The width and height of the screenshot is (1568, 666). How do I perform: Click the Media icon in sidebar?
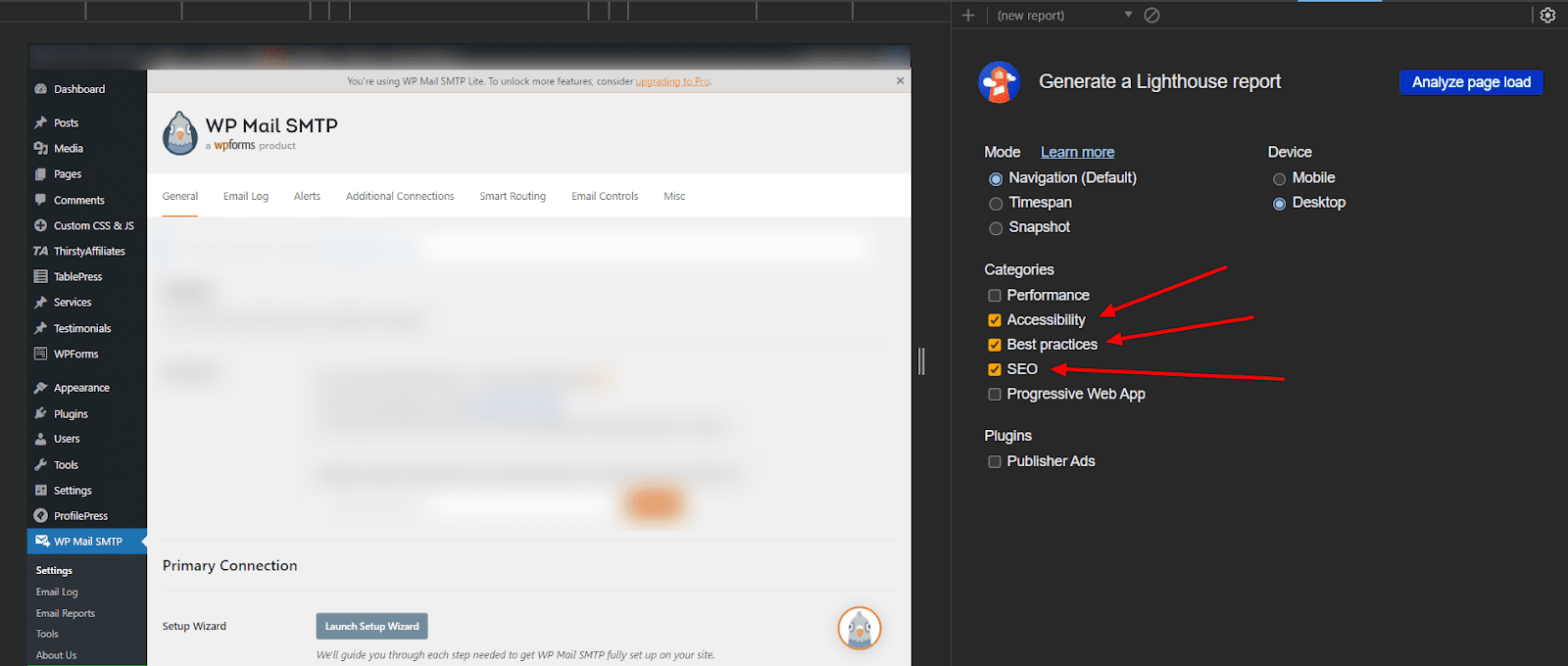[x=40, y=148]
